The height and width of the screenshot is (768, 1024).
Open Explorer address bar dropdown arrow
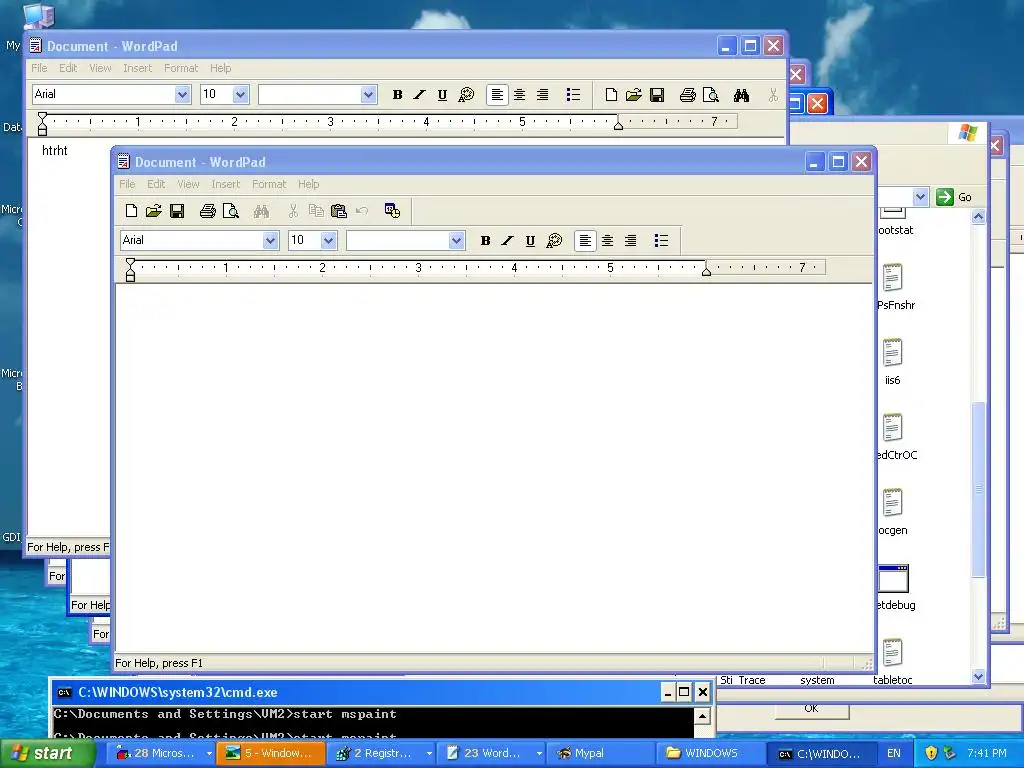(920, 197)
